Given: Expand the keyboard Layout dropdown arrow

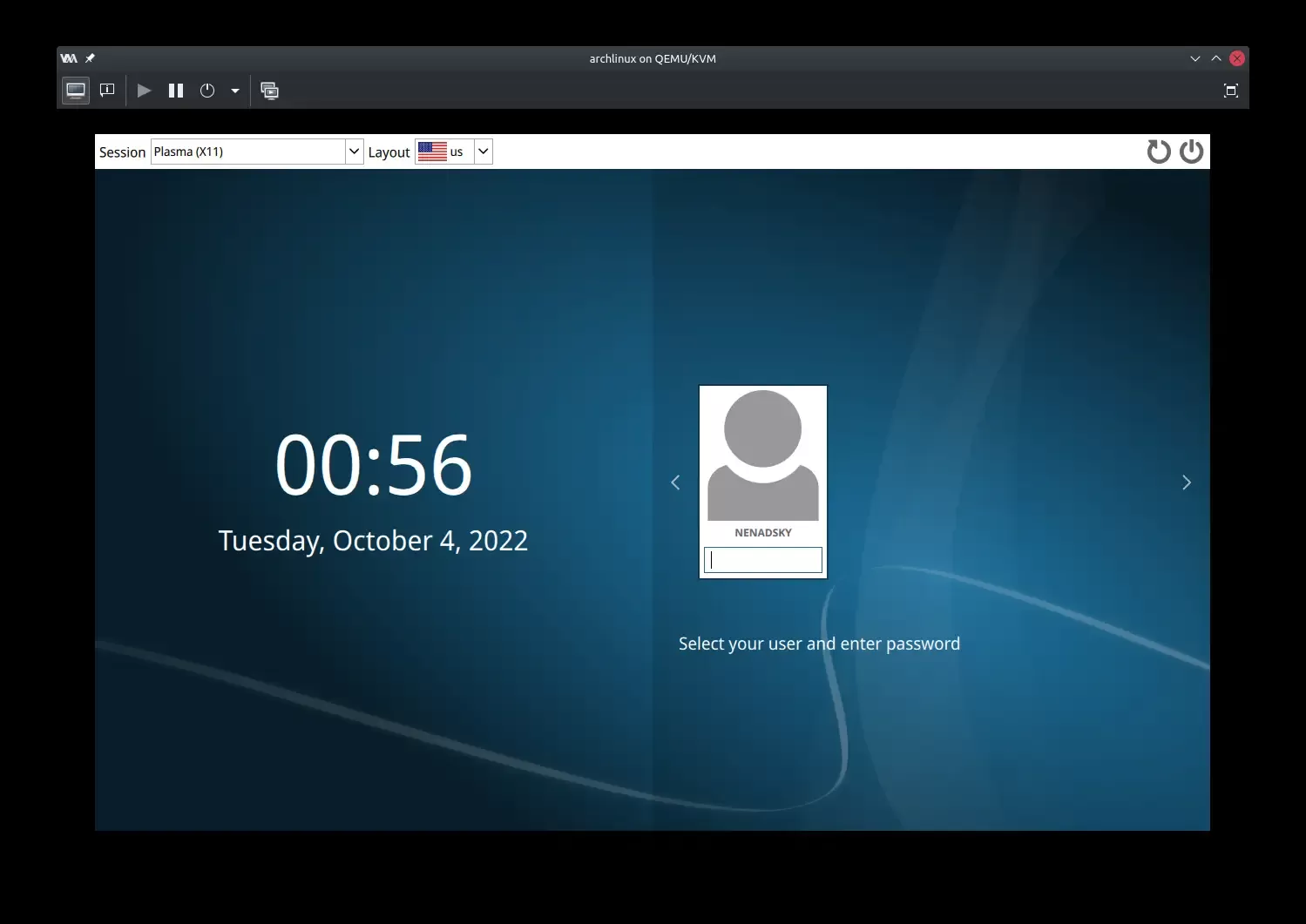Looking at the screenshot, I should coord(484,152).
